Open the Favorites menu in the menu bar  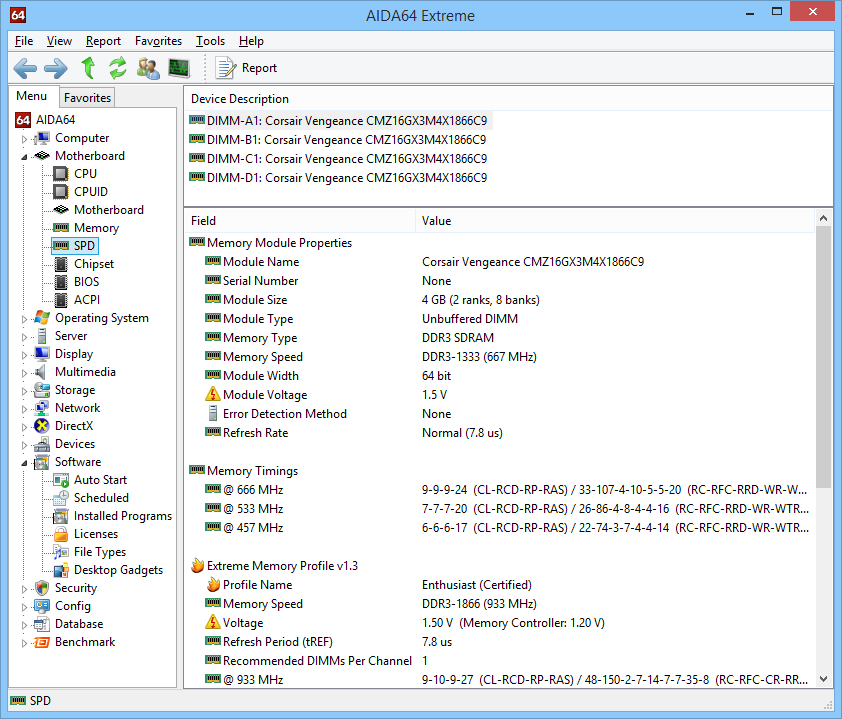[x=158, y=41]
